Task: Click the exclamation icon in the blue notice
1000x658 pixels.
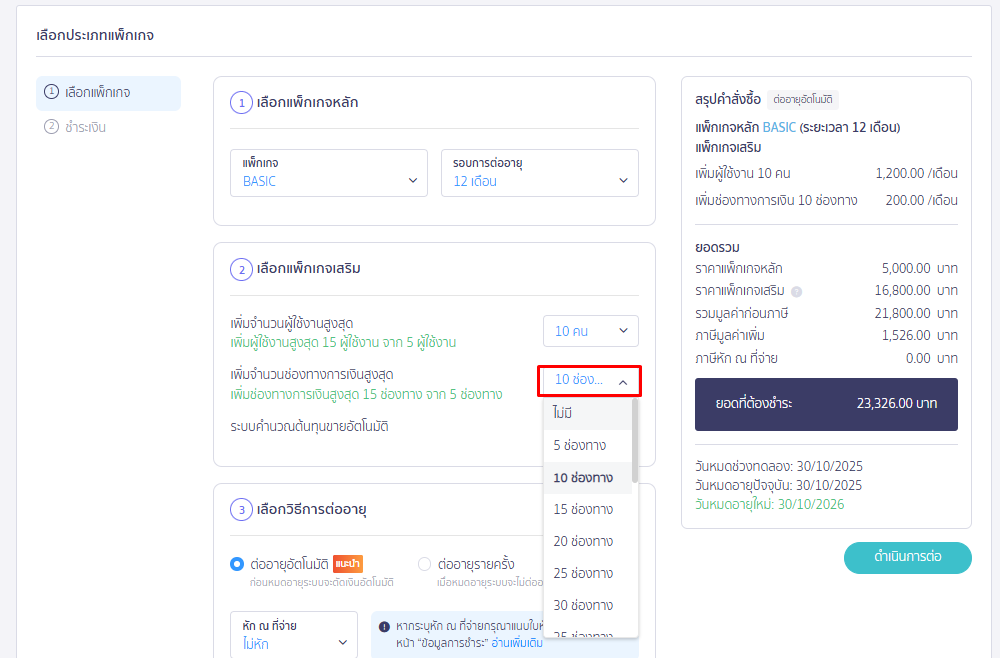Action: [384, 627]
